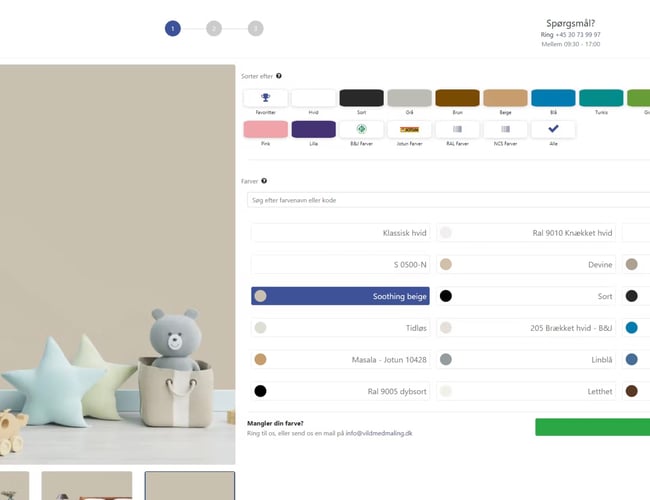
Task: Focus the color name search field
Action: coord(449,200)
